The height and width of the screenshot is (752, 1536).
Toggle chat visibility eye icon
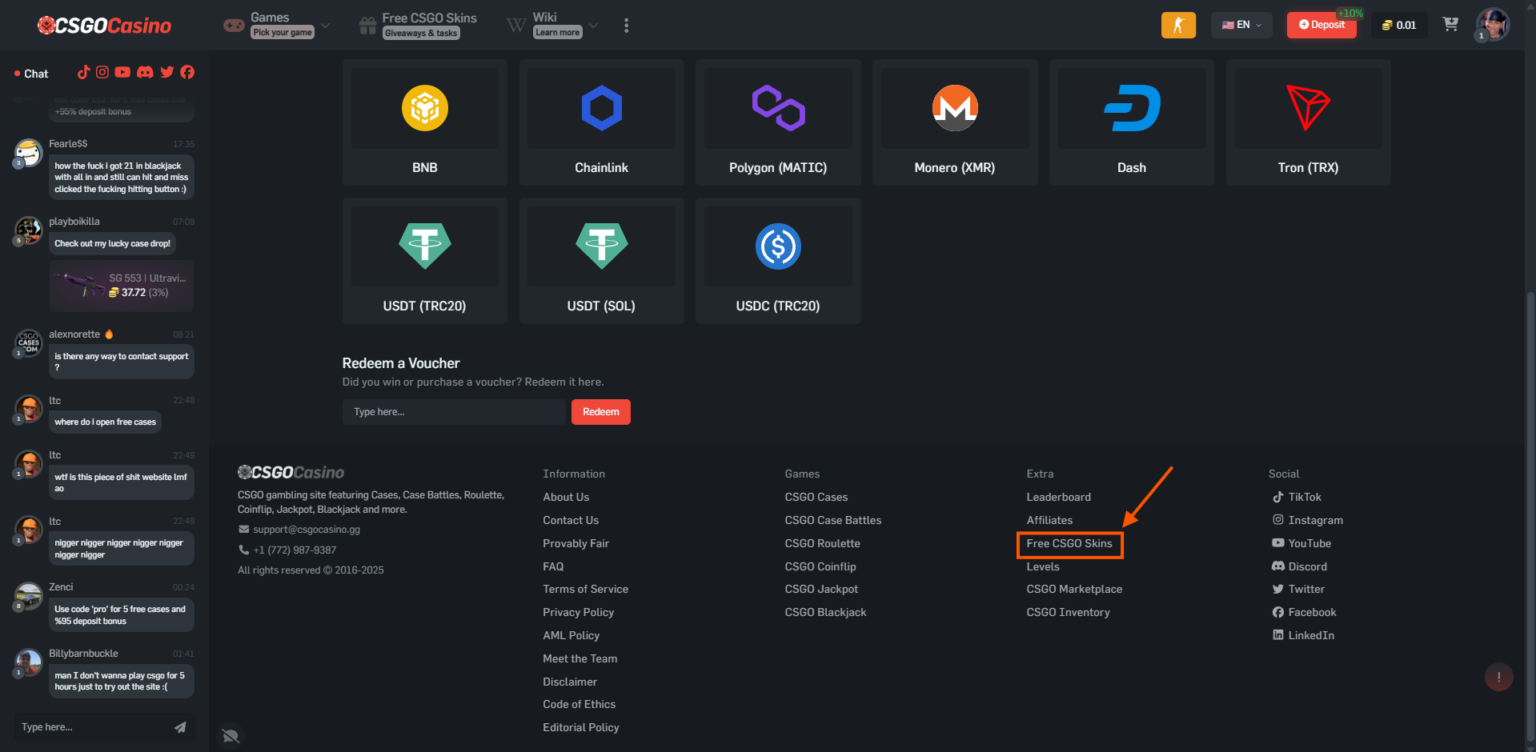tap(231, 735)
